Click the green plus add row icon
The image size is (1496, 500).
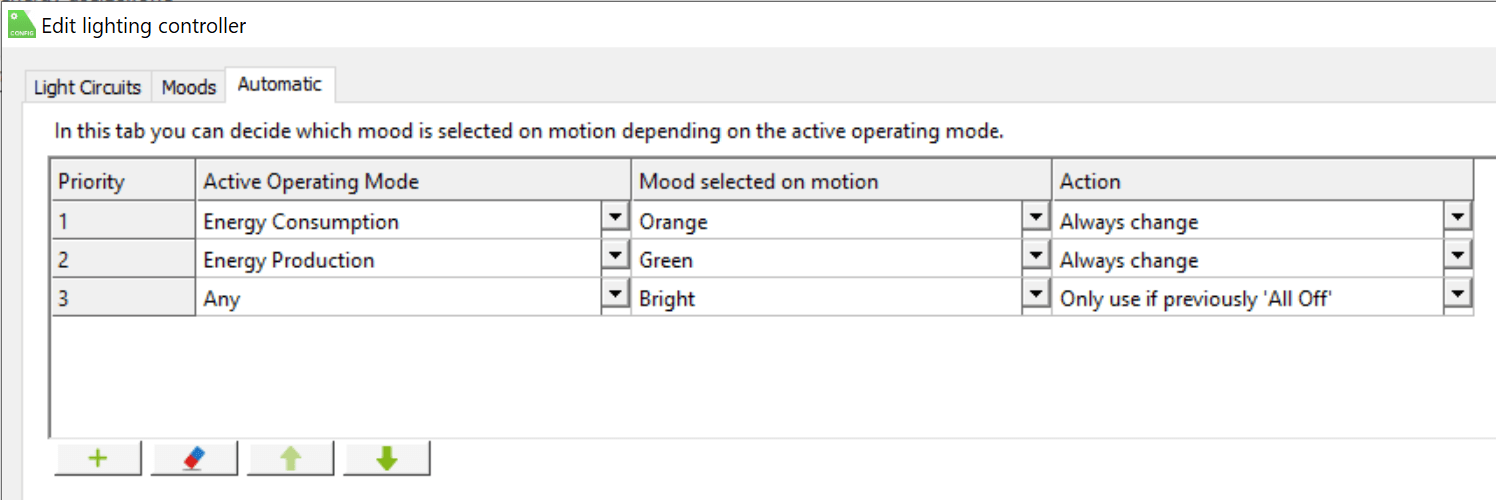98,459
